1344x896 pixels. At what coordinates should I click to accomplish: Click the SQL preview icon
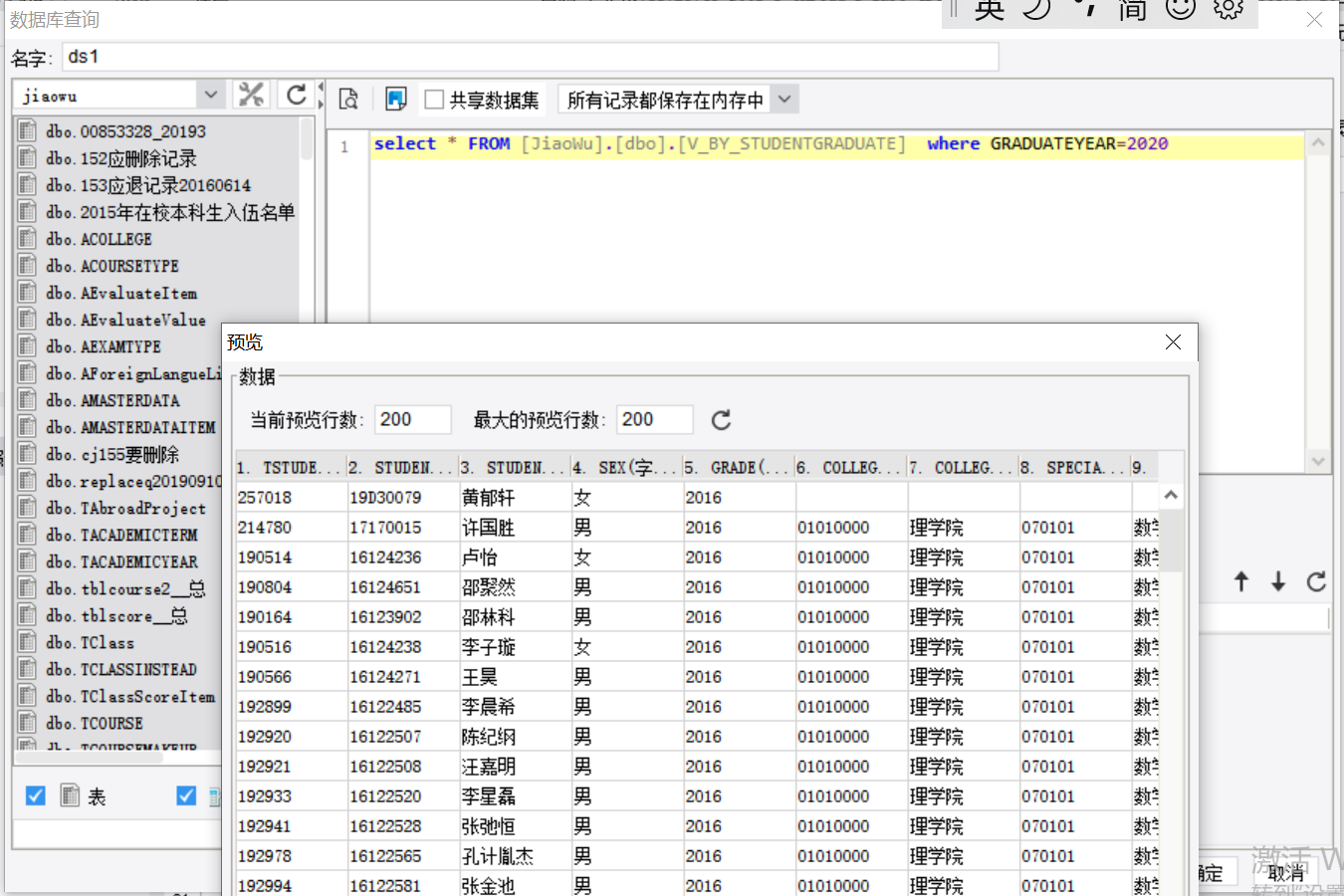coord(348,99)
